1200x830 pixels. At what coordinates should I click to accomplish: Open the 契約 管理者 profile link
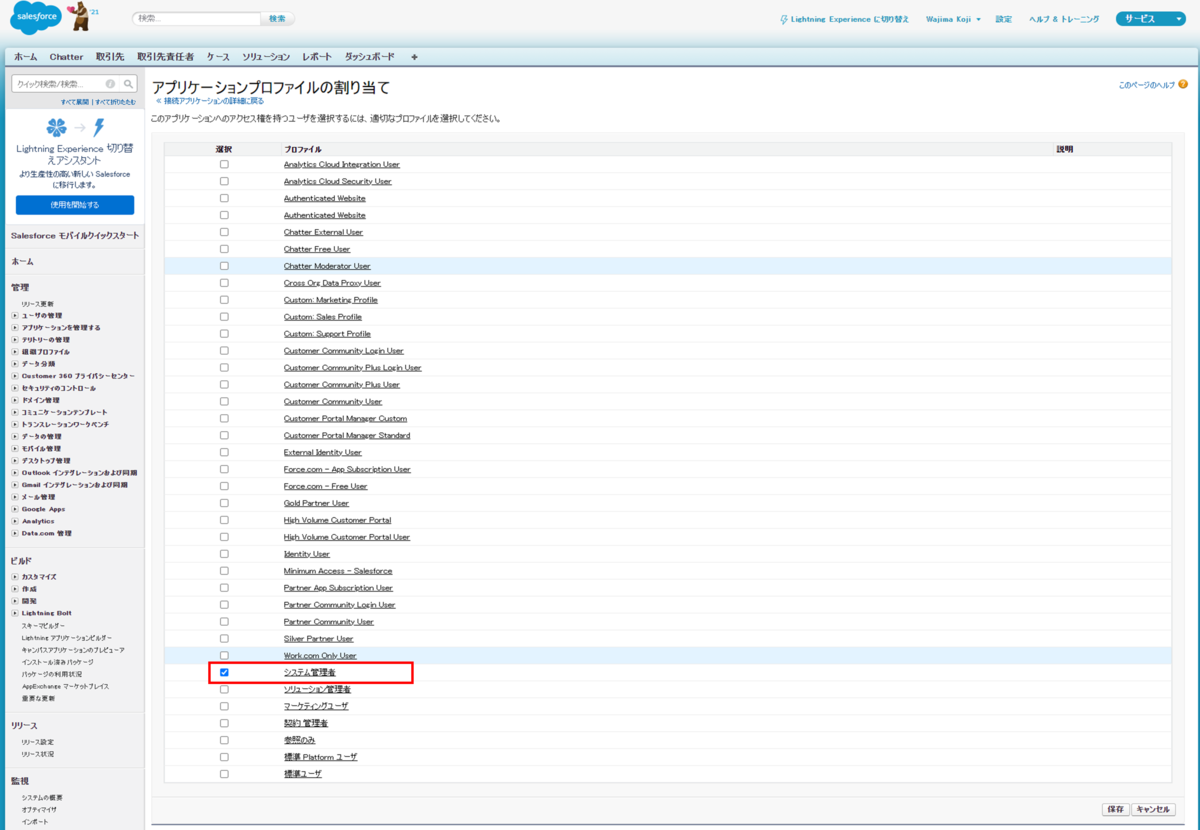coord(306,723)
